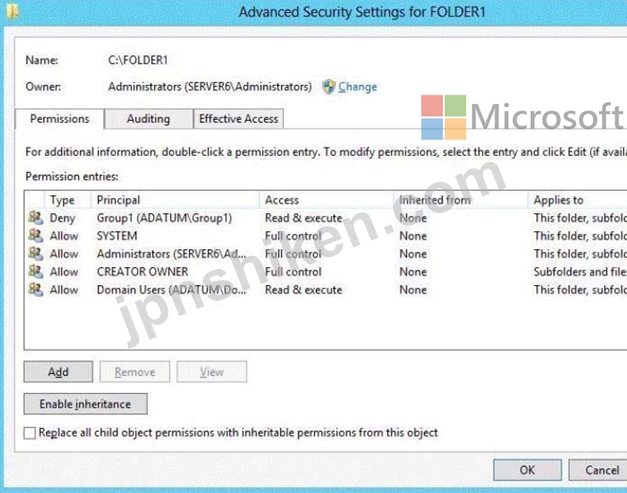The height and width of the screenshot is (493, 627).
Task: Click the Enable inheritance button
Action: [85, 404]
